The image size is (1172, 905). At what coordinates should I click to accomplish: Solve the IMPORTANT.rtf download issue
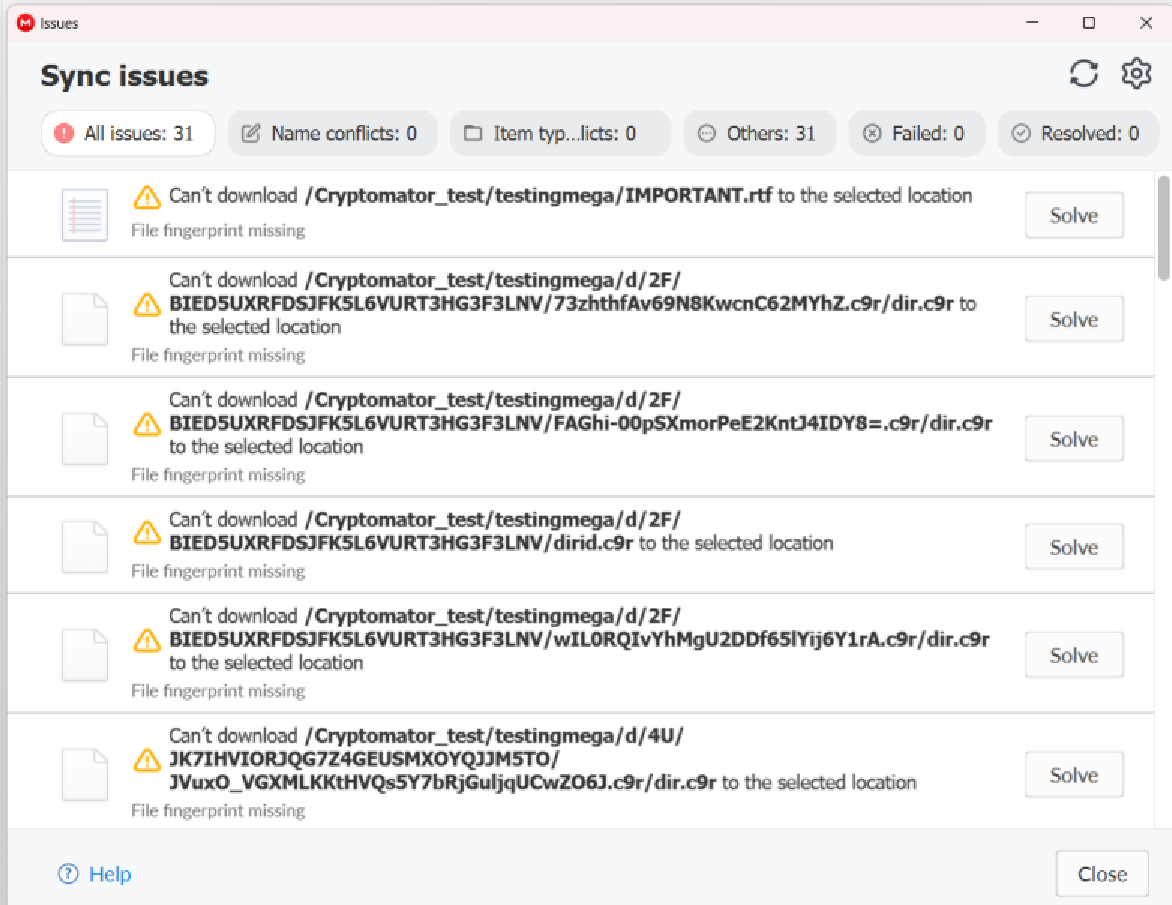pyautogui.click(x=1073, y=215)
